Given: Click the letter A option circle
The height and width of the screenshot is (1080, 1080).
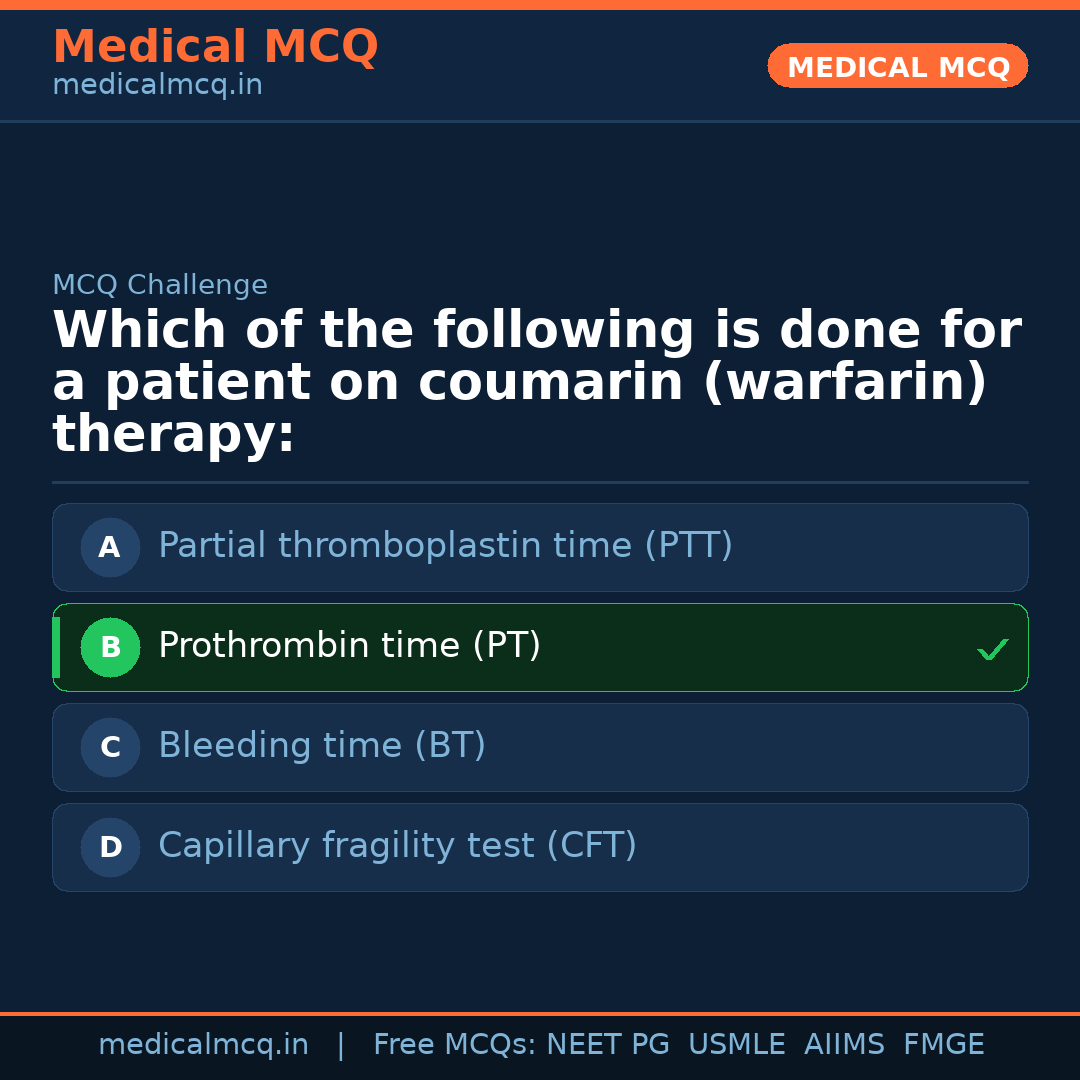Looking at the screenshot, I should (110, 547).
